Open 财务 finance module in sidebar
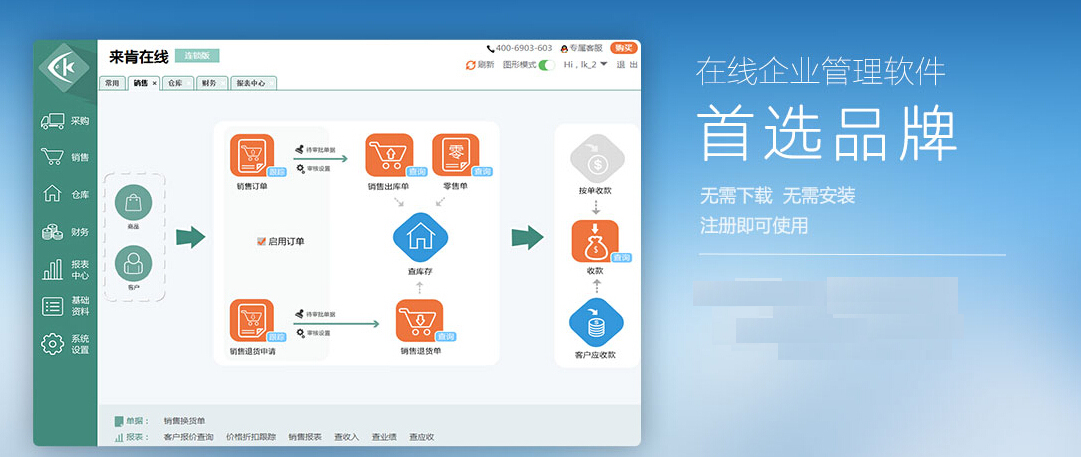The width and height of the screenshot is (1081, 457). pos(65,232)
